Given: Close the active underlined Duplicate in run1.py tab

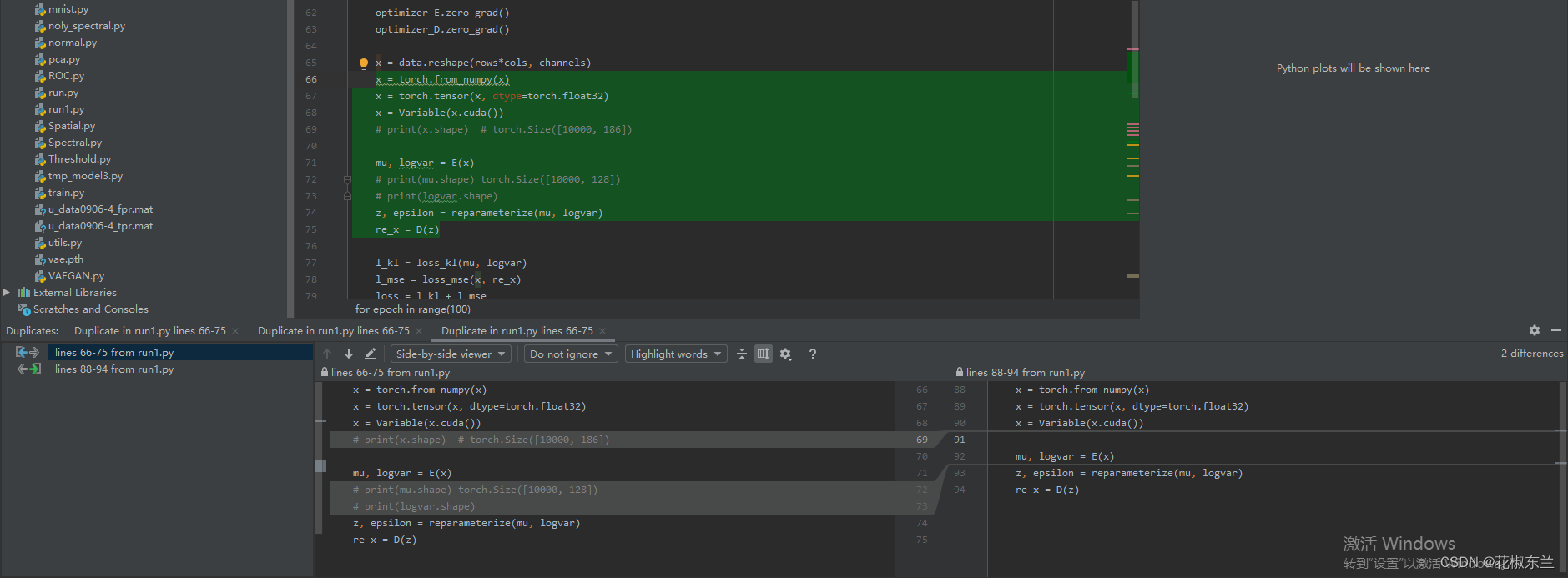Looking at the screenshot, I should coord(602,331).
